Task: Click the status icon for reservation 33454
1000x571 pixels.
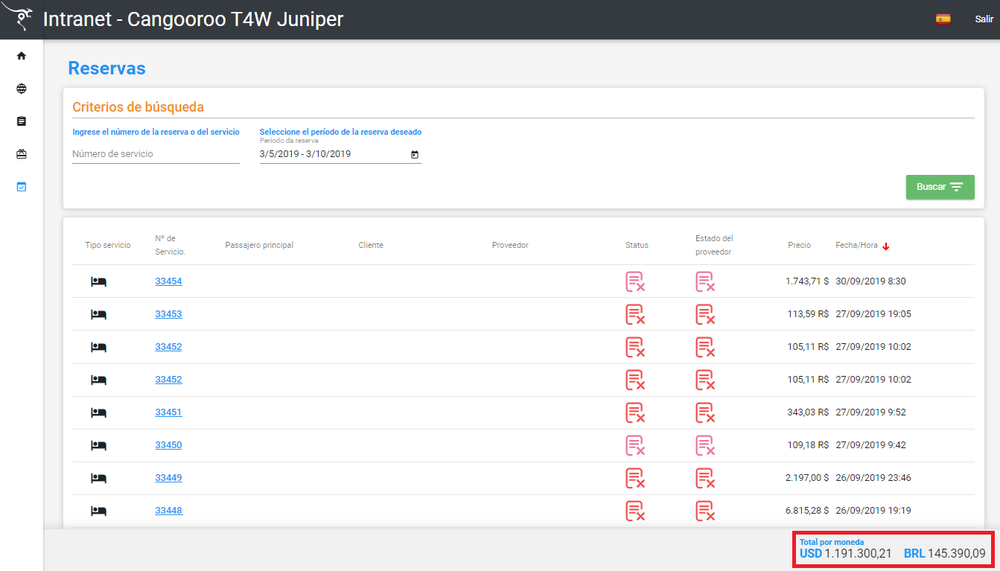Action: point(635,282)
